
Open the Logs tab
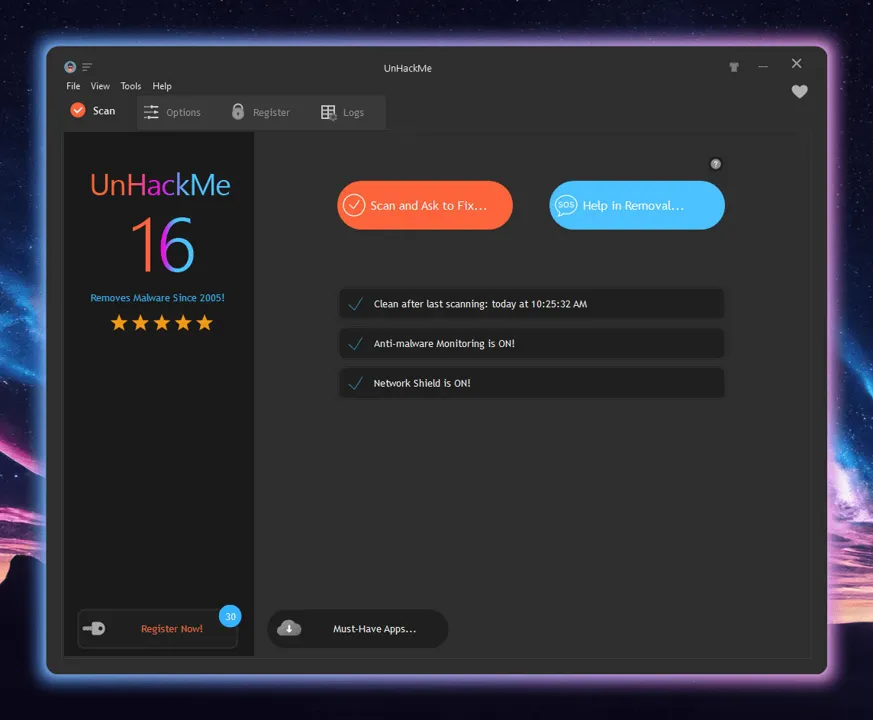click(x=342, y=112)
